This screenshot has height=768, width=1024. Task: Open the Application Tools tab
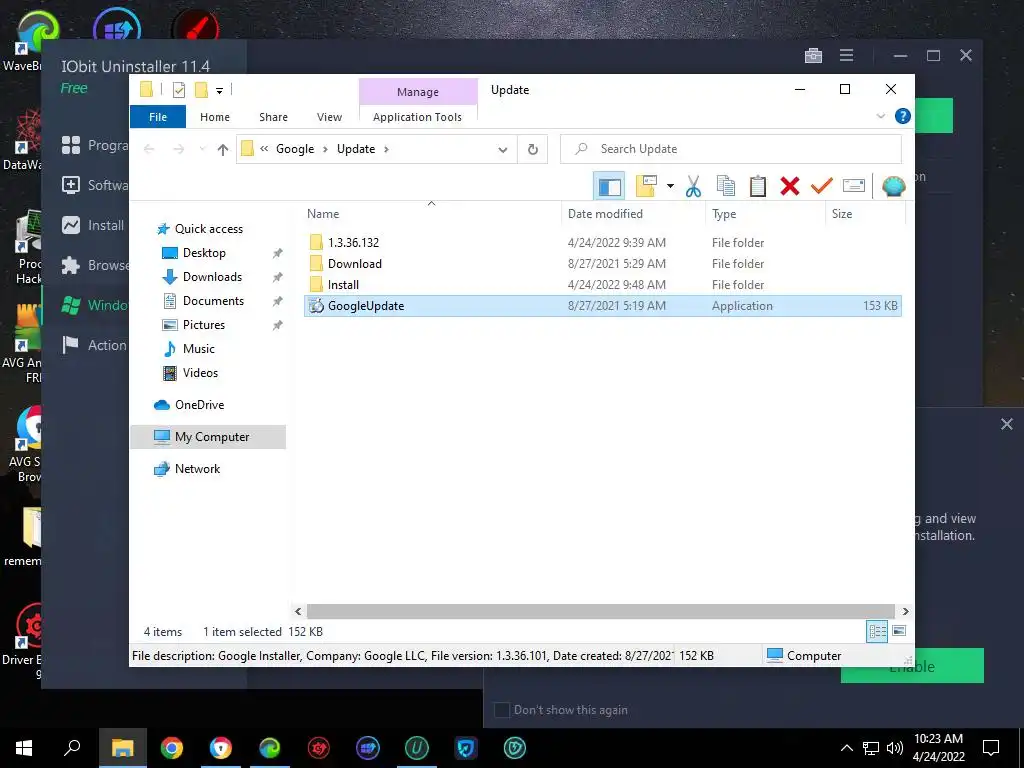417,117
